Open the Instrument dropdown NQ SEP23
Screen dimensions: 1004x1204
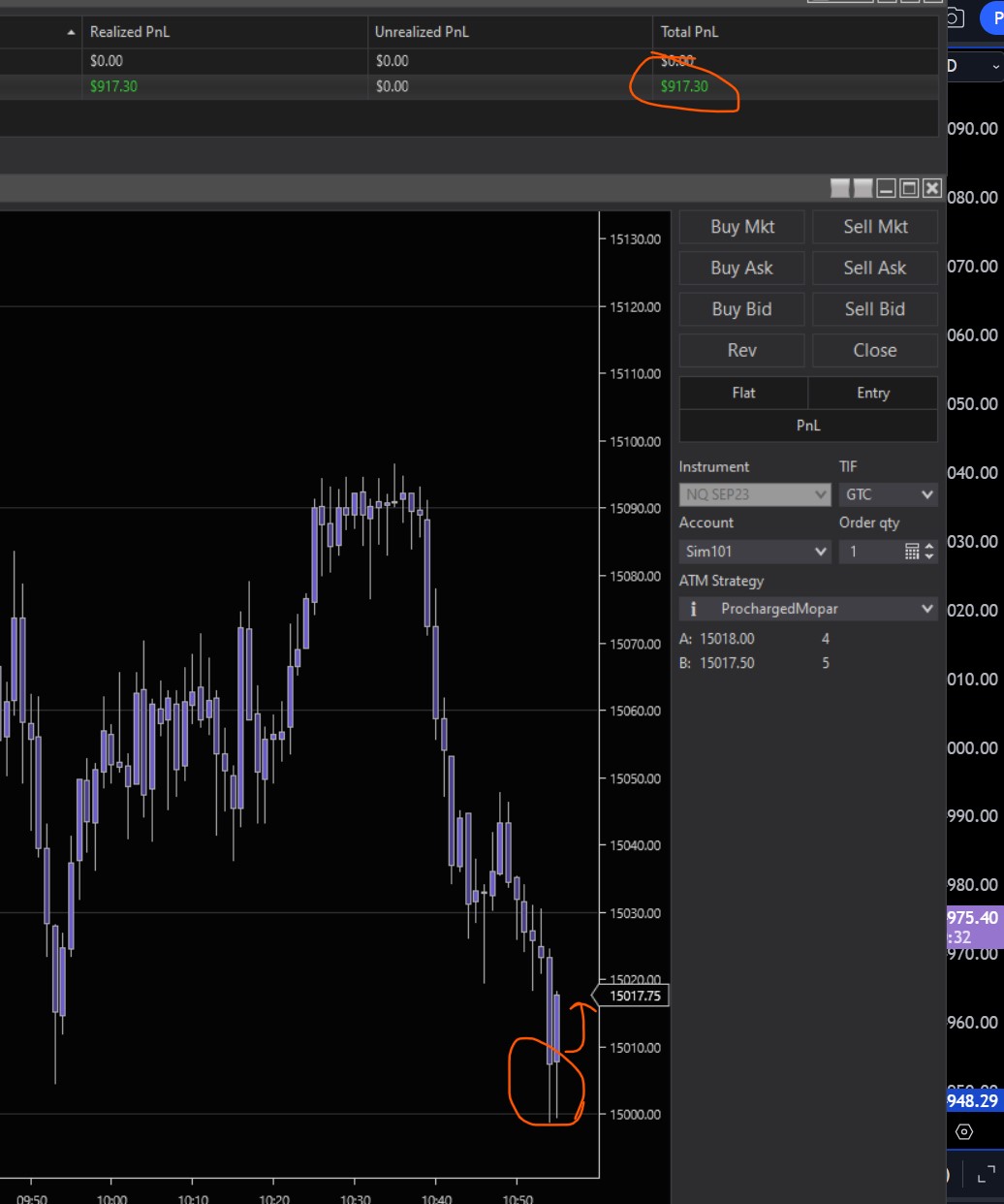pyautogui.click(x=755, y=494)
